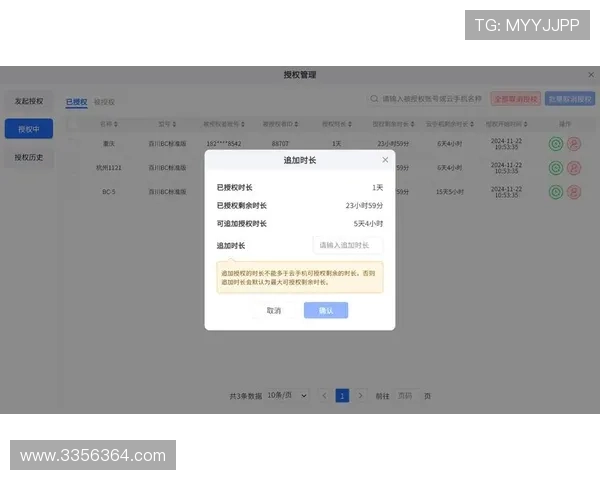Go to previous page arrow
The image size is (600, 480).
(x=324, y=395)
